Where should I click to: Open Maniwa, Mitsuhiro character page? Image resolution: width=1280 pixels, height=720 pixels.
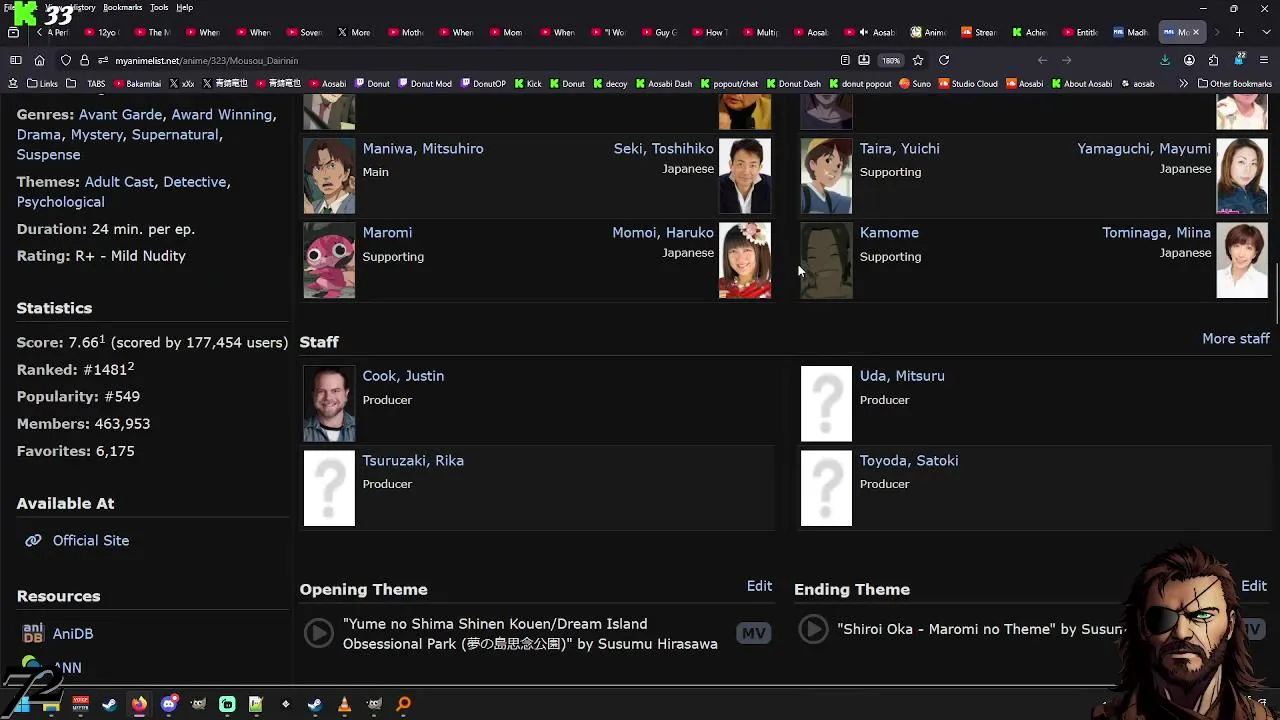[423, 148]
